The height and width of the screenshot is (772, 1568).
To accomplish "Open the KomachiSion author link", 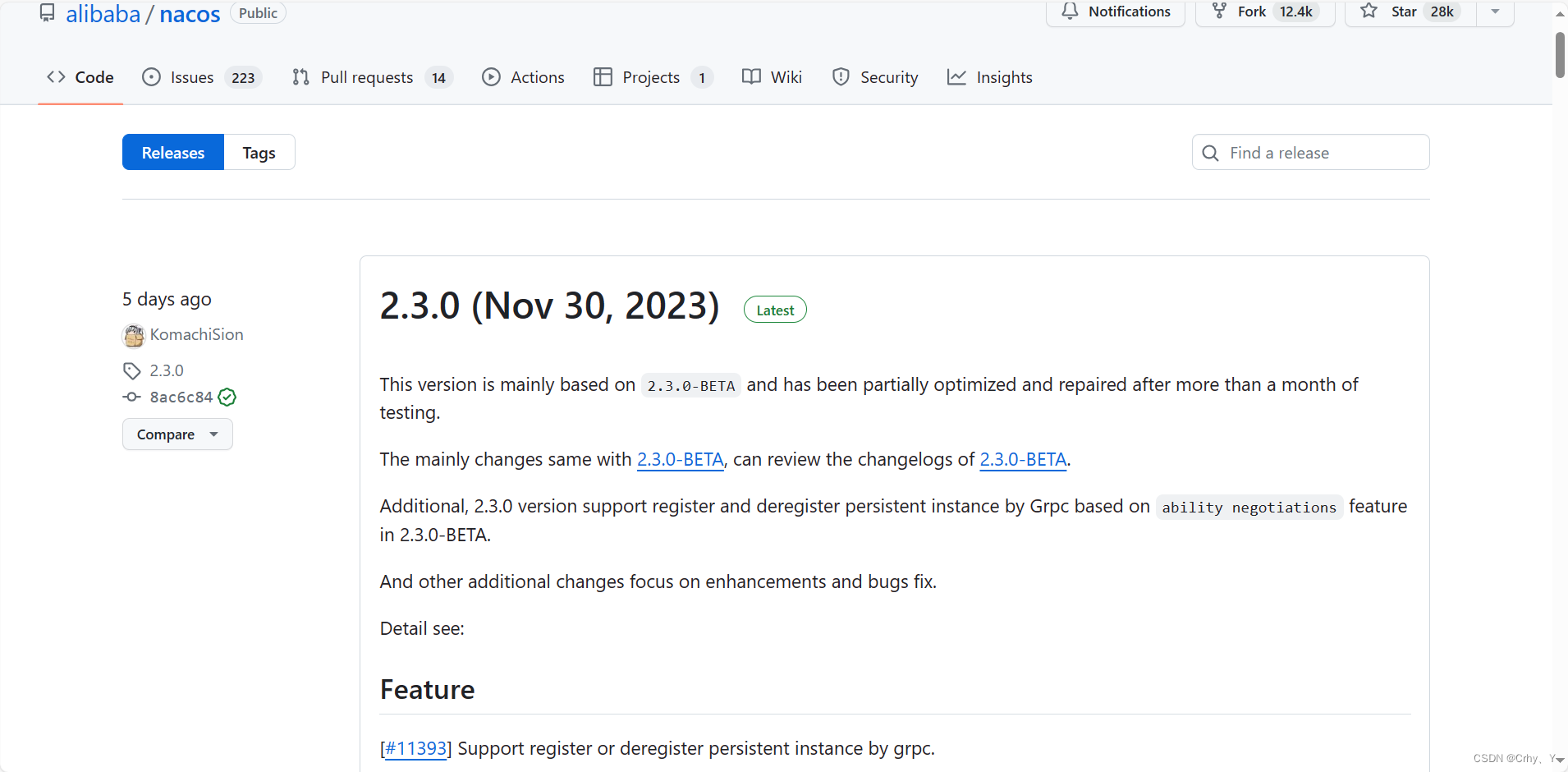I will coord(196,334).
